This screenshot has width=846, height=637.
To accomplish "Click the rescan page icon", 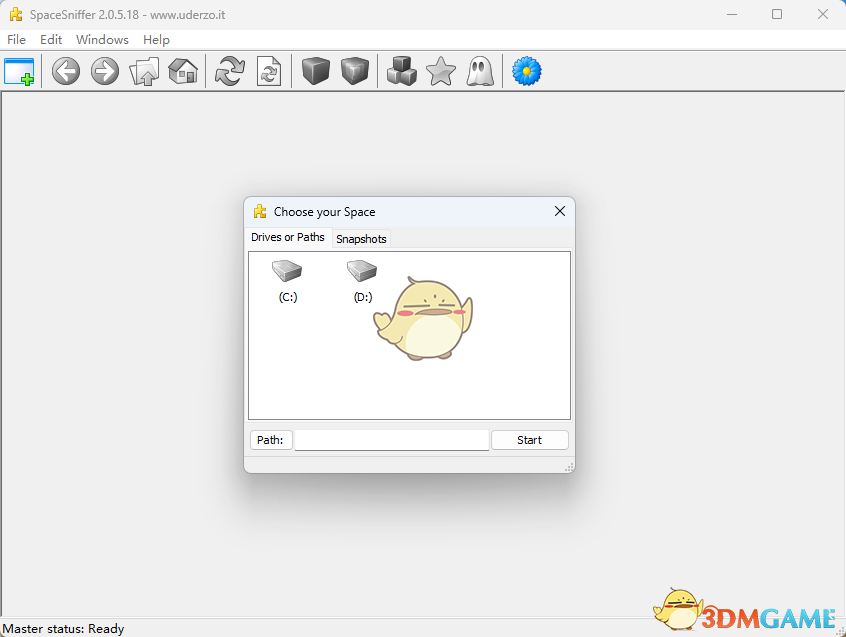I will (269, 71).
